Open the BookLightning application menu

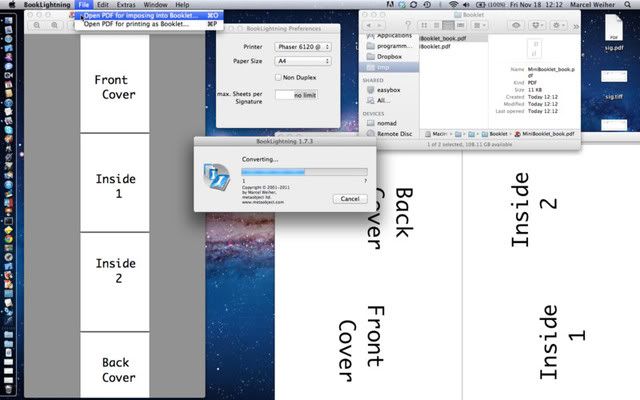[x=47, y=5]
